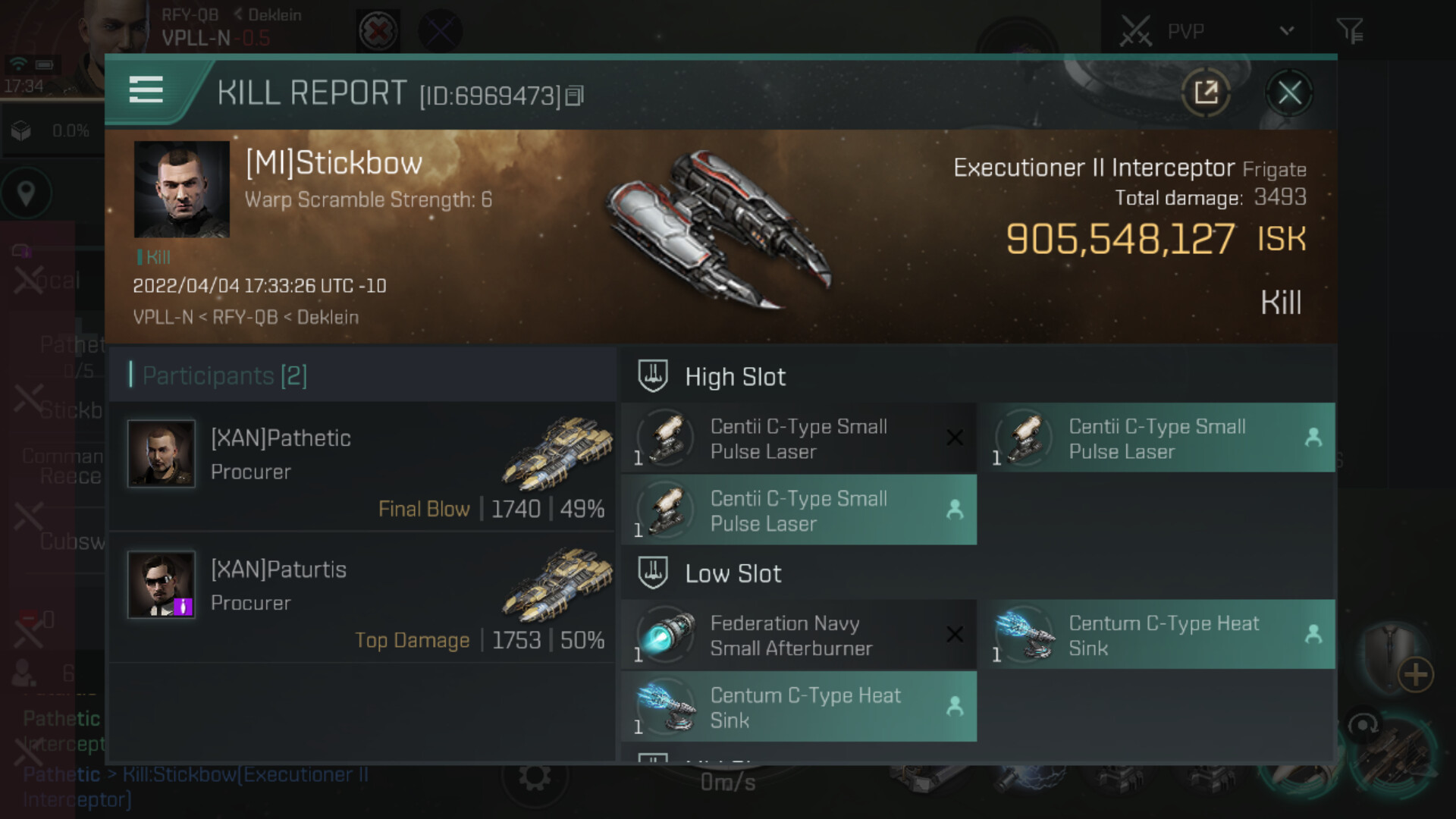Image resolution: width=1456 pixels, height=819 pixels.
Task: Share the kill report externally
Action: [1206, 93]
